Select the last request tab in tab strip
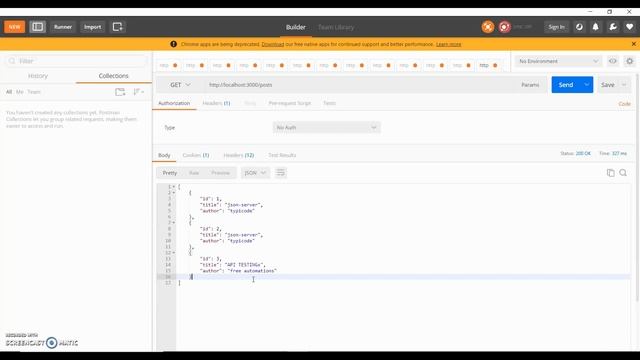Screen dimensions: 640x360 (x=489, y=65)
